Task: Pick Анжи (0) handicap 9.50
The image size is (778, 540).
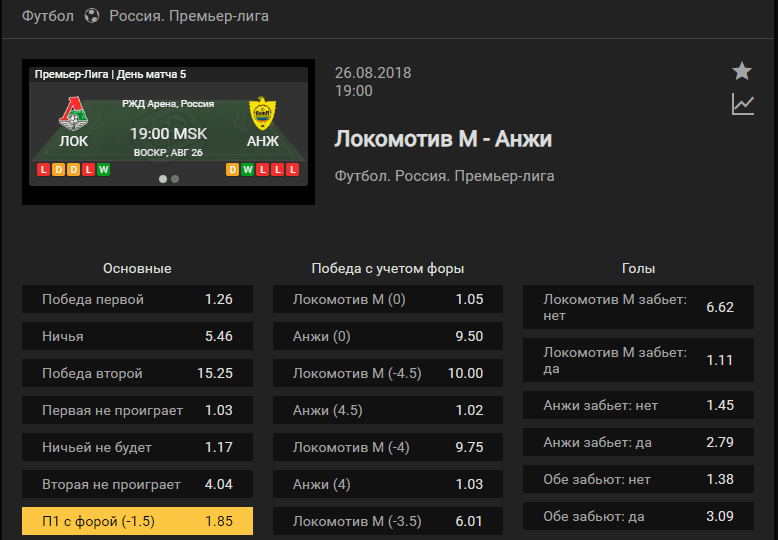Action: [388, 336]
